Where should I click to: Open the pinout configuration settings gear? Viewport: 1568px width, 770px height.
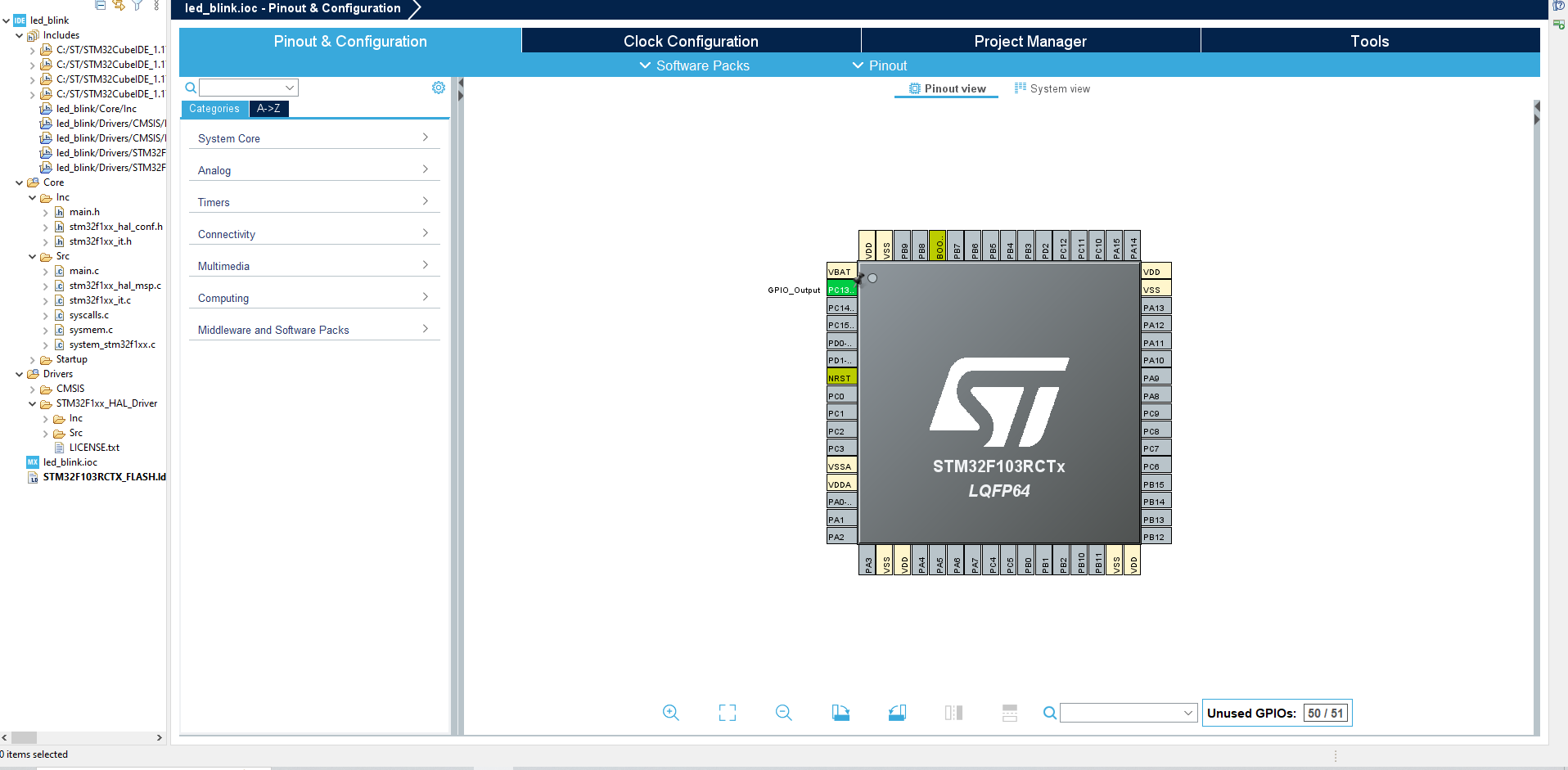(x=438, y=87)
